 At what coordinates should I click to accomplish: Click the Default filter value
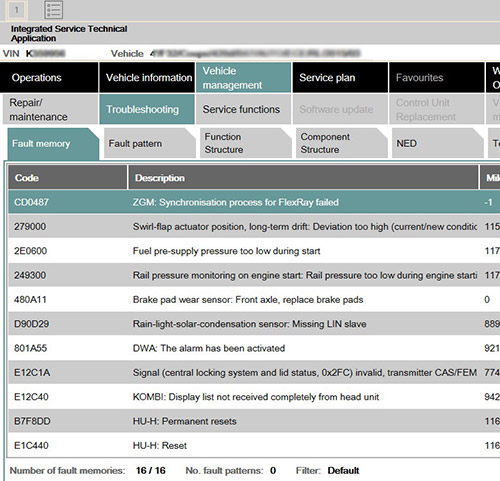point(343,470)
